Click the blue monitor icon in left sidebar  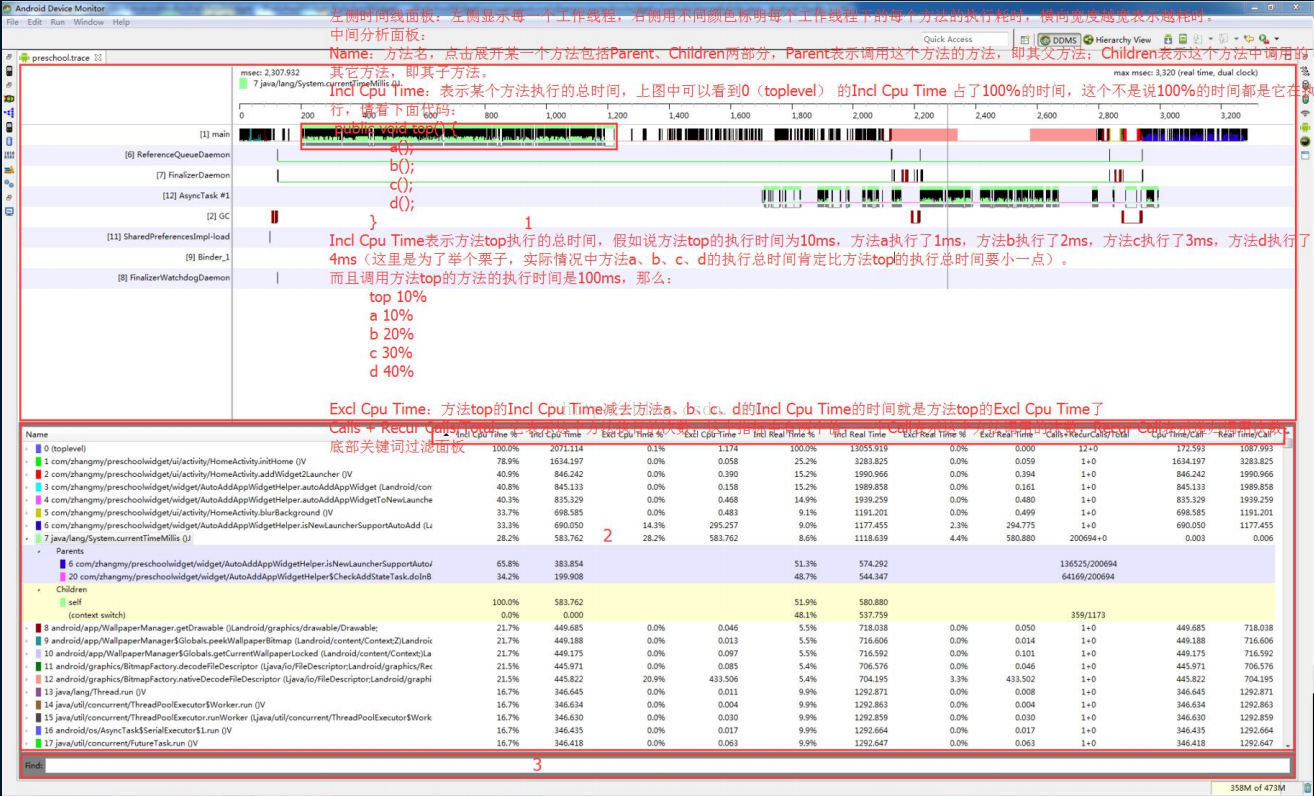tap(9, 211)
